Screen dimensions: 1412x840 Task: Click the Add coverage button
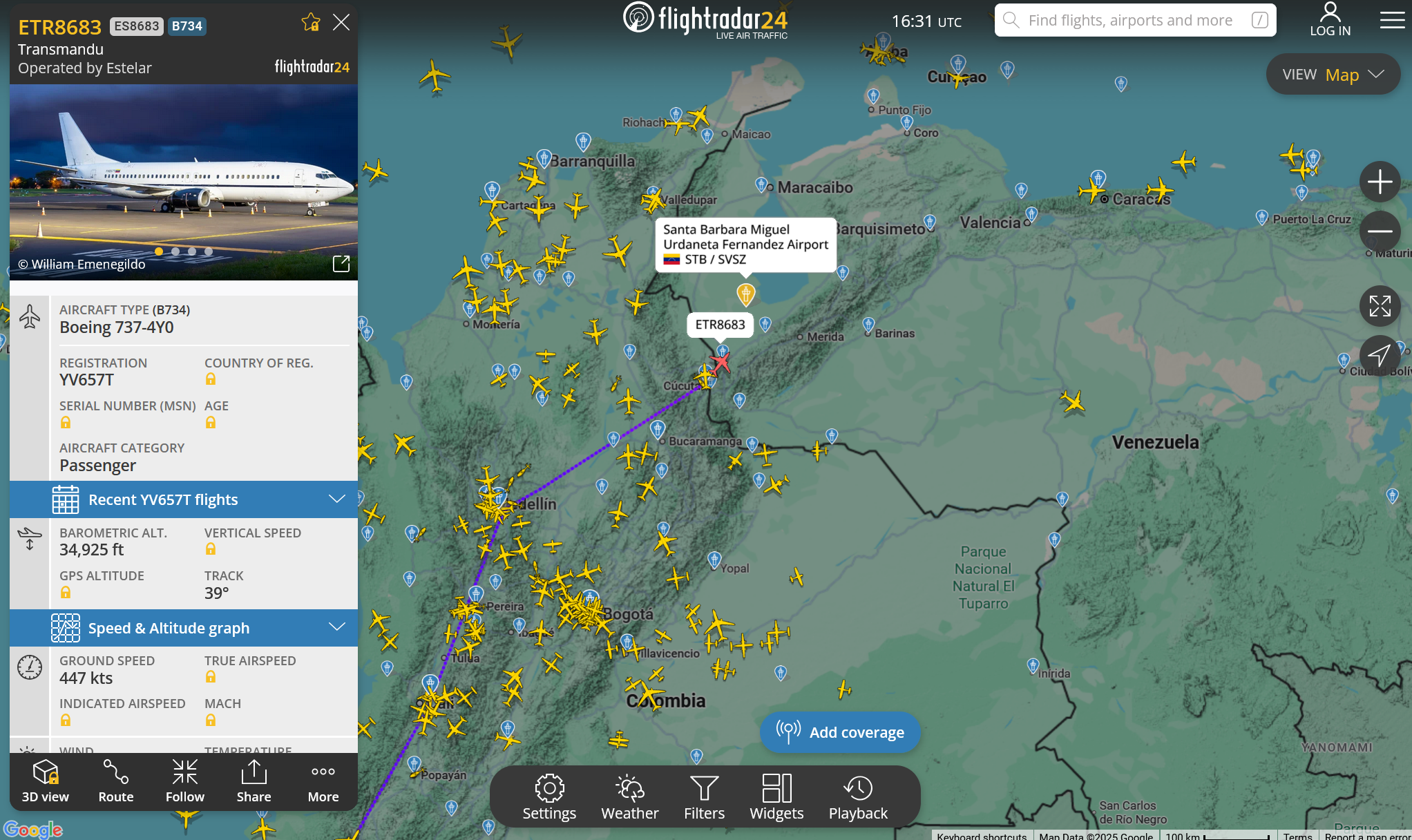point(840,732)
